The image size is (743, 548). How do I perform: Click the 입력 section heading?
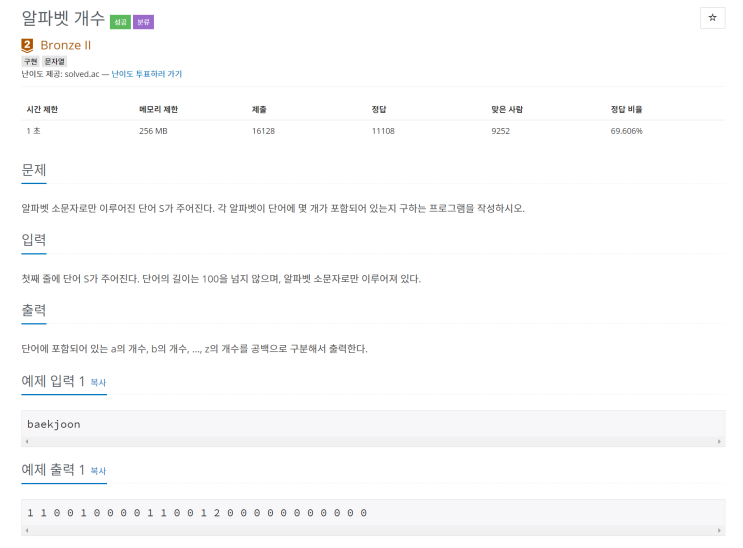pos(34,240)
